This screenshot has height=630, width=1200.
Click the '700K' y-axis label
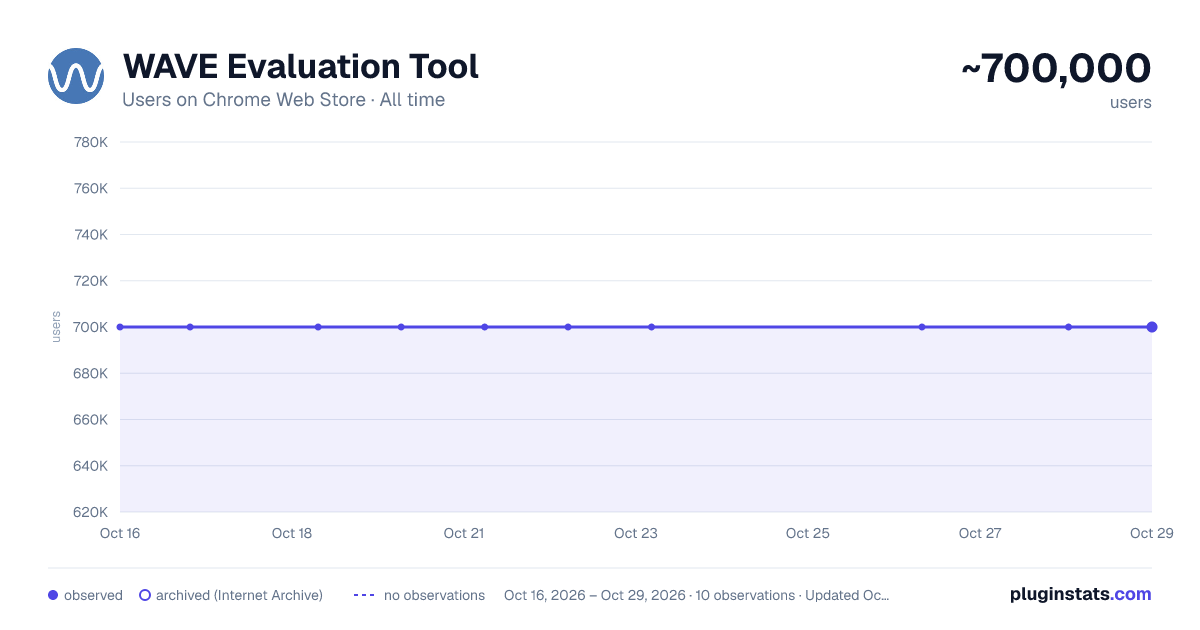[x=91, y=327]
